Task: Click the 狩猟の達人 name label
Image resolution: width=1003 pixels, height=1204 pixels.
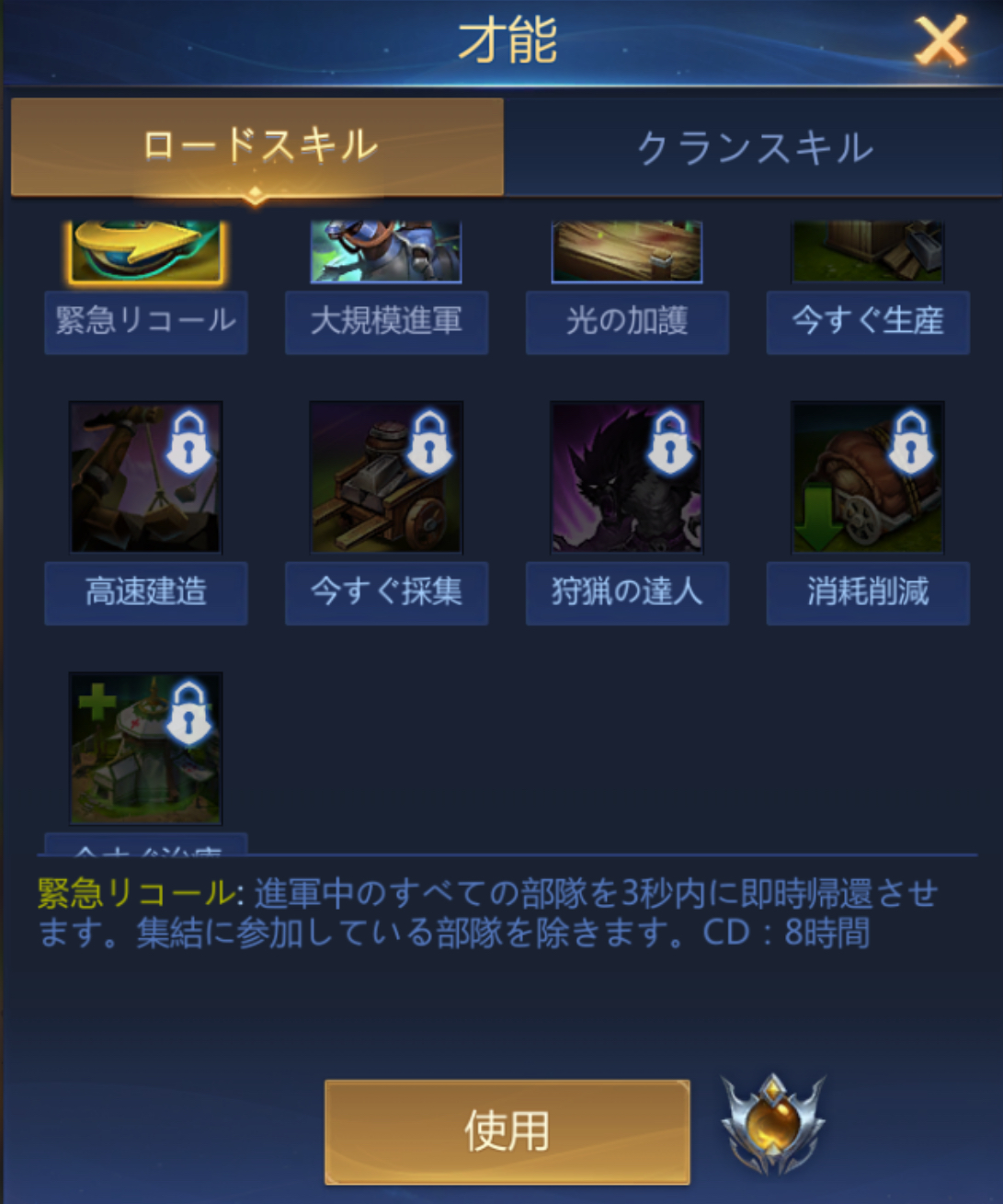Action: pyautogui.click(x=627, y=593)
